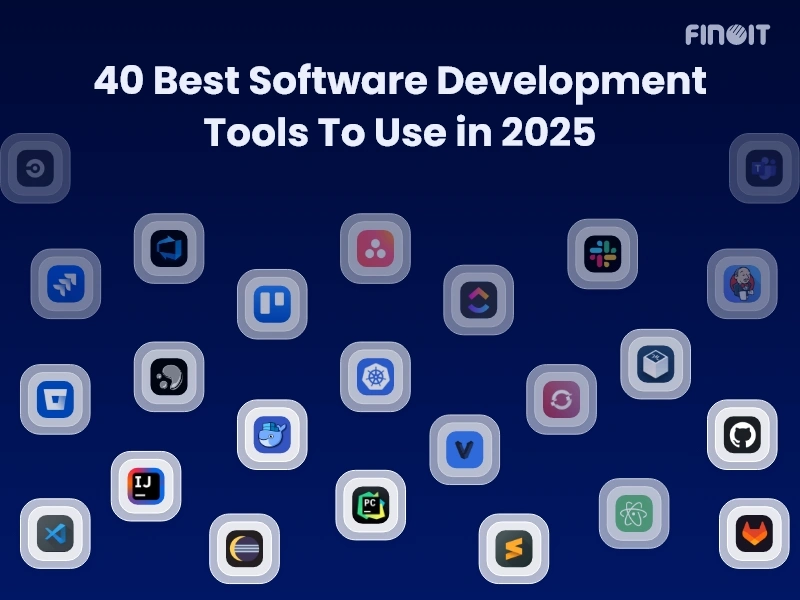
Task: Click the text 'Tools To Use in 2025'
Action: click(x=399, y=132)
